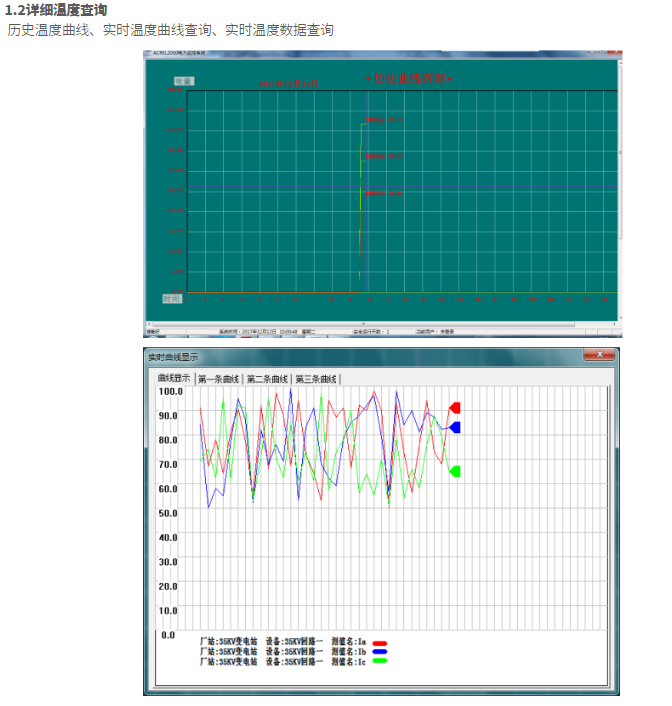Click the green Ic curve end marker

tap(455, 471)
